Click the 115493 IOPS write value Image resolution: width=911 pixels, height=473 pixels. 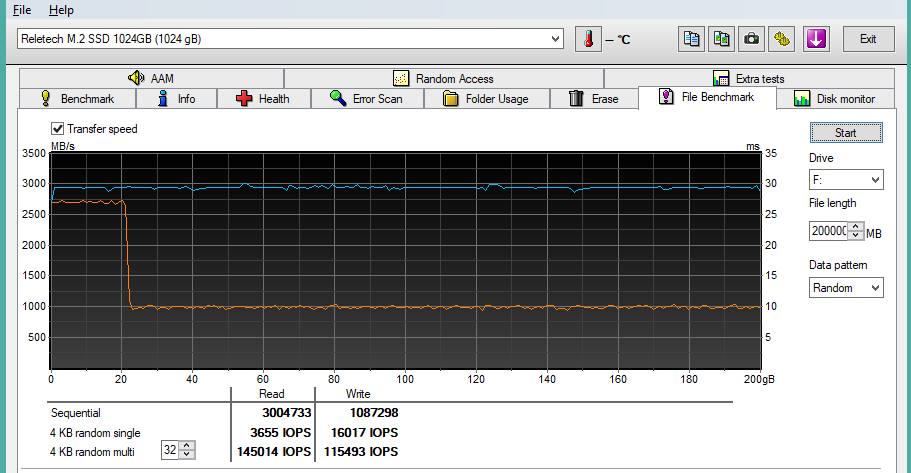[361, 452]
